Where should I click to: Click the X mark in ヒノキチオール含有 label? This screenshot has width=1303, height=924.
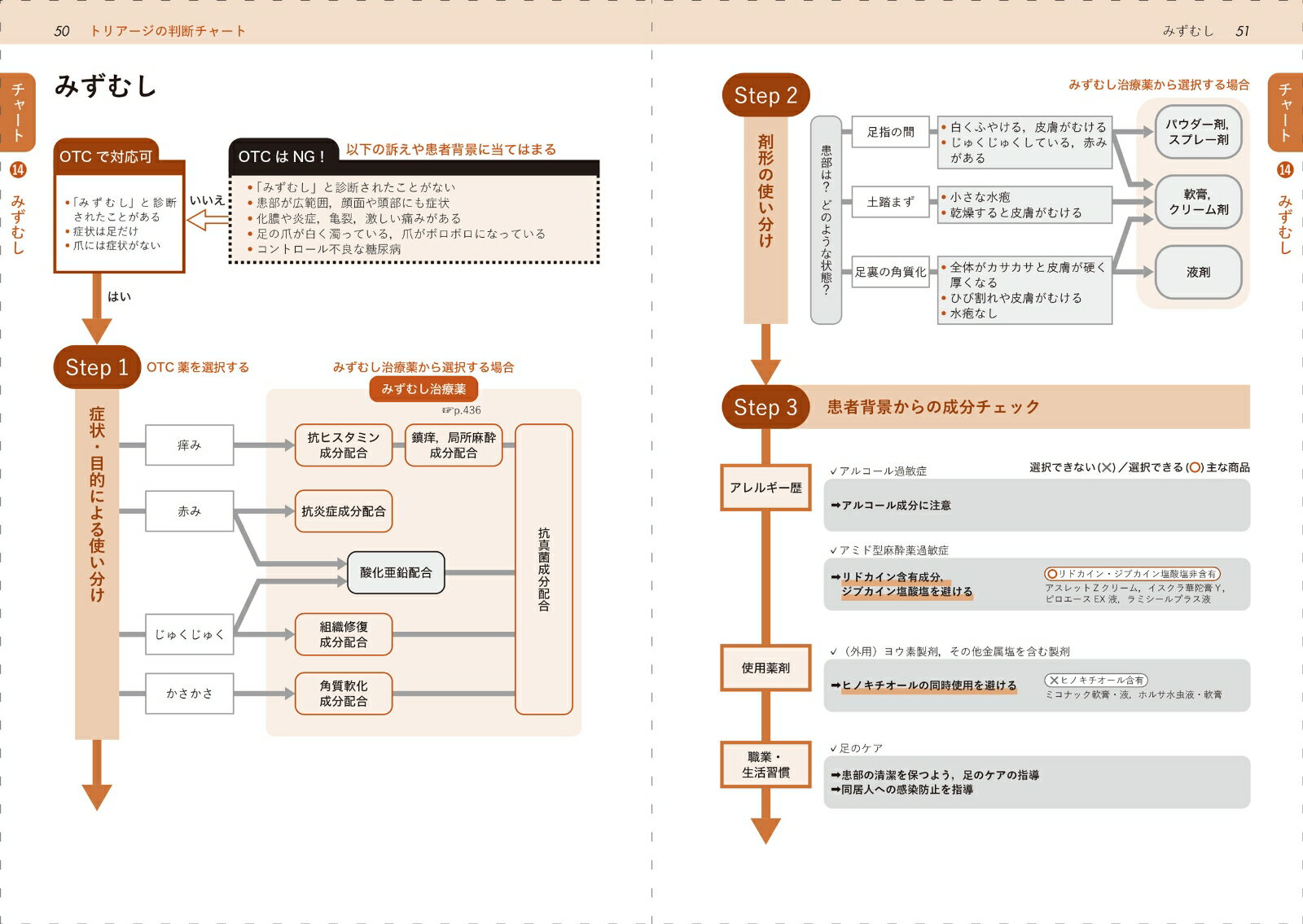point(1054,680)
